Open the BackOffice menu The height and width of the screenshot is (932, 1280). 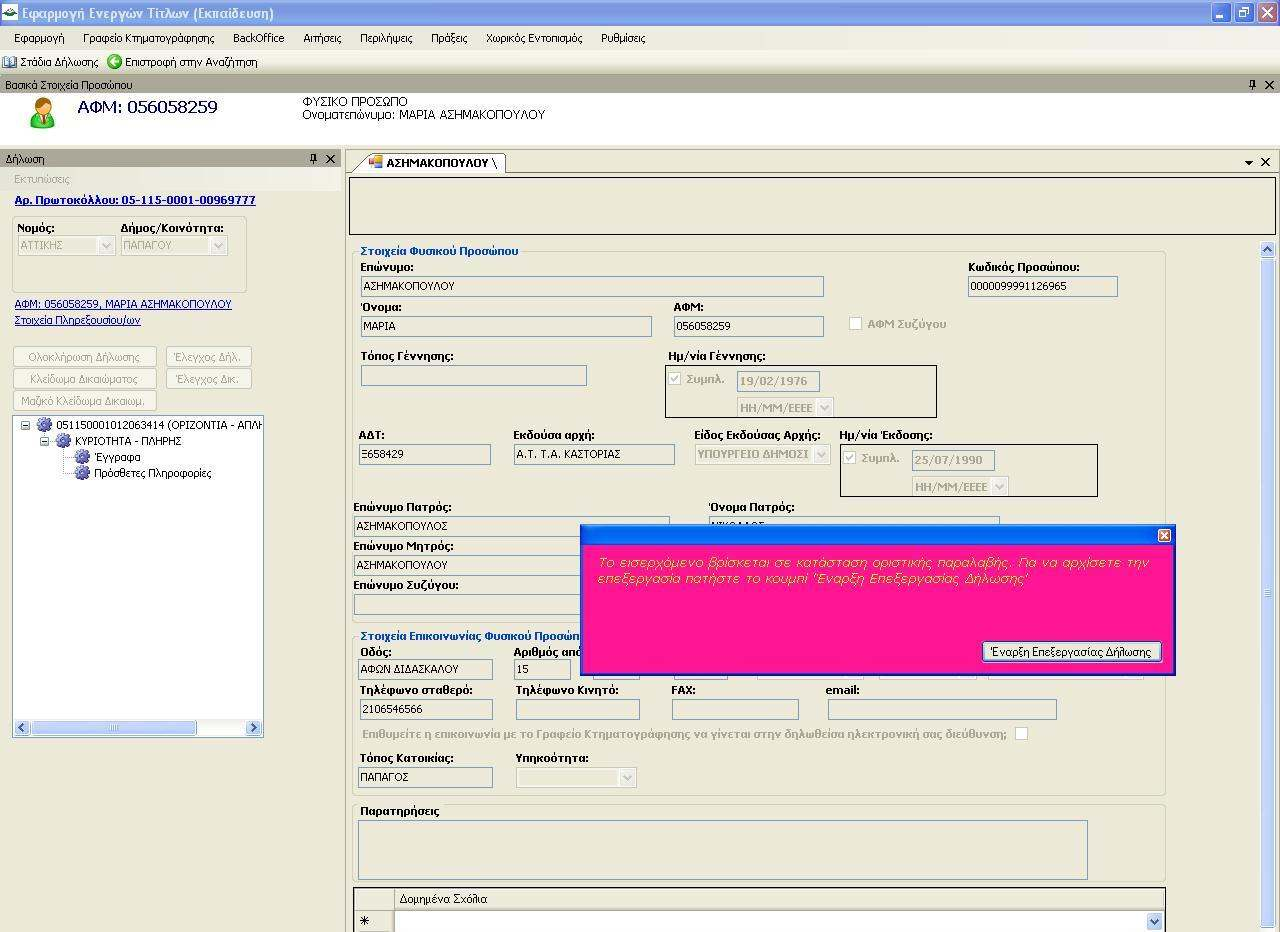tap(258, 38)
